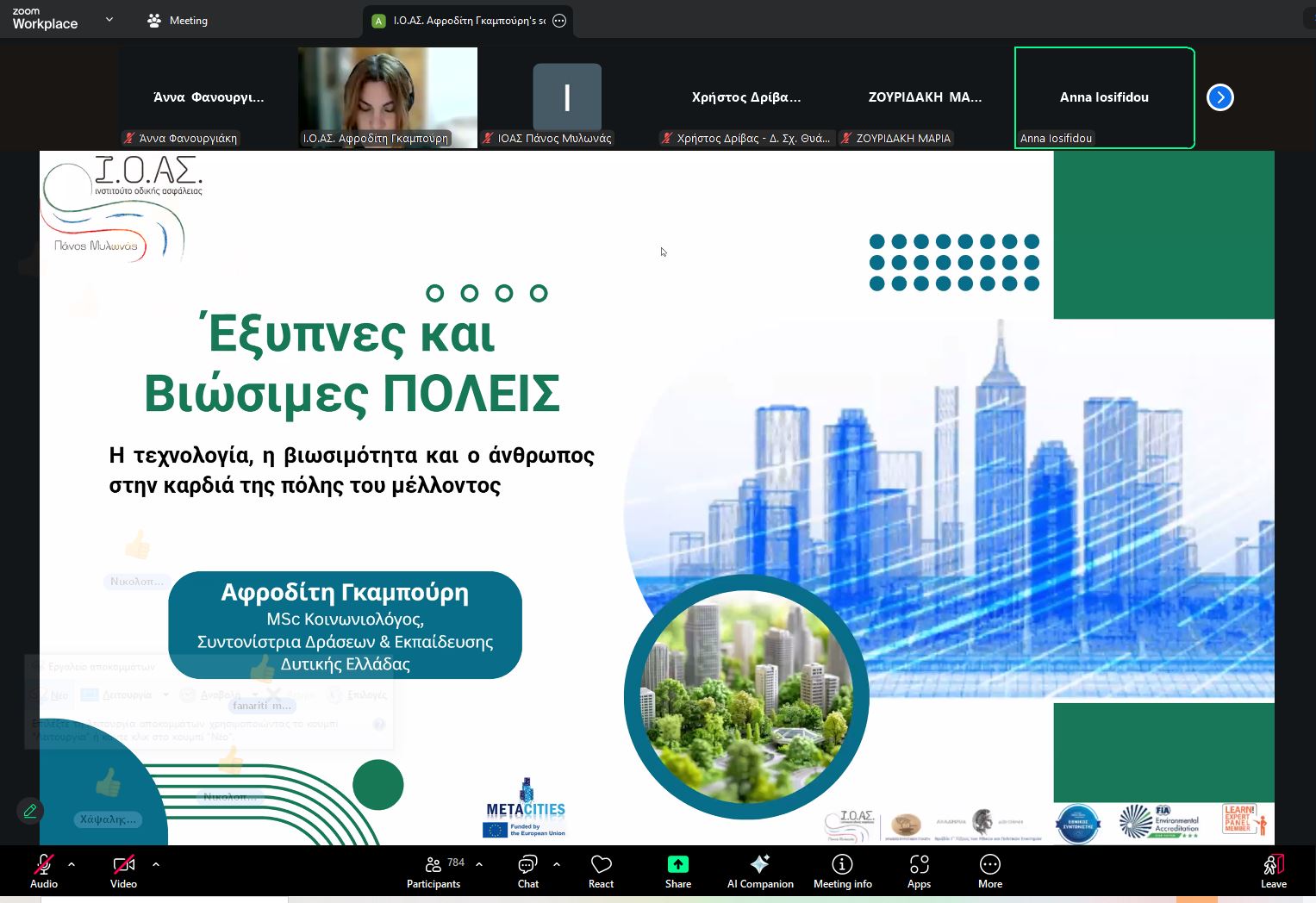Leave the meeting
The height and width of the screenshot is (903, 1316).
pyautogui.click(x=1273, y=870)
